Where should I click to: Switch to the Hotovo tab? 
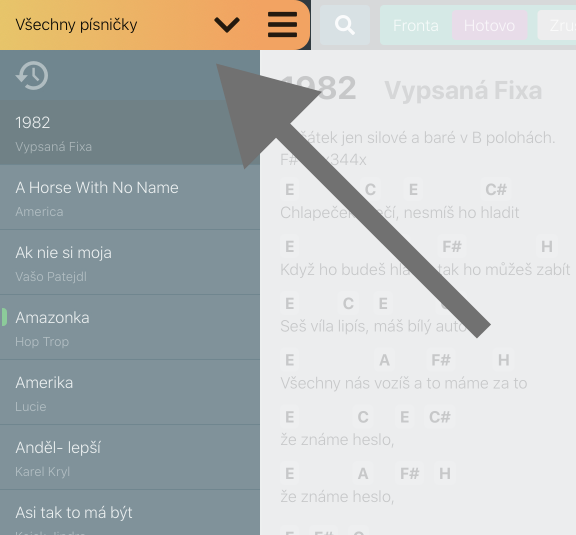pyautogui.click(x=489, y=26)
